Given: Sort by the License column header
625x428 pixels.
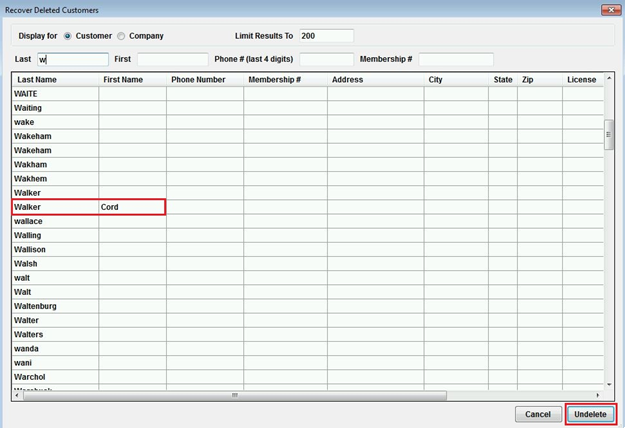Looking at the screenshot, I should click(583, 80).
